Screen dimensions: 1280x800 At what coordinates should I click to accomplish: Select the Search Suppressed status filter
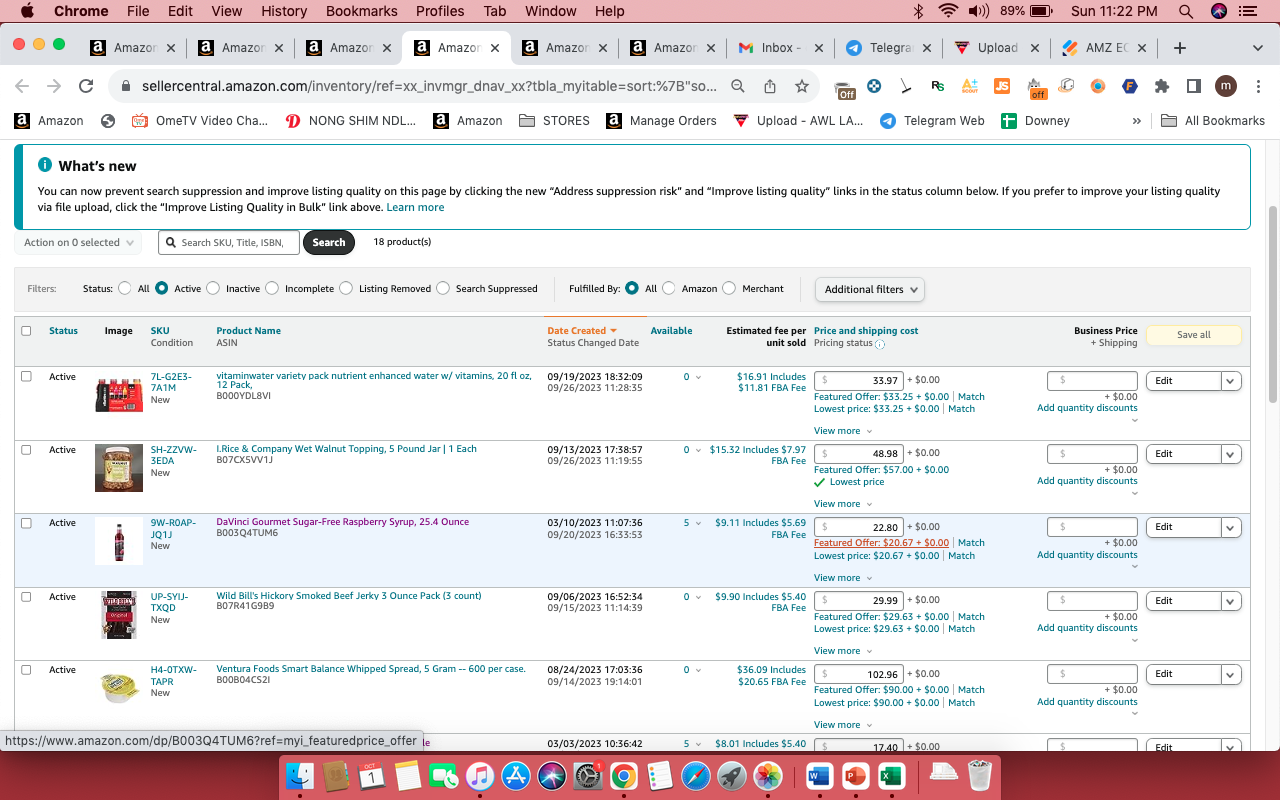443,288
